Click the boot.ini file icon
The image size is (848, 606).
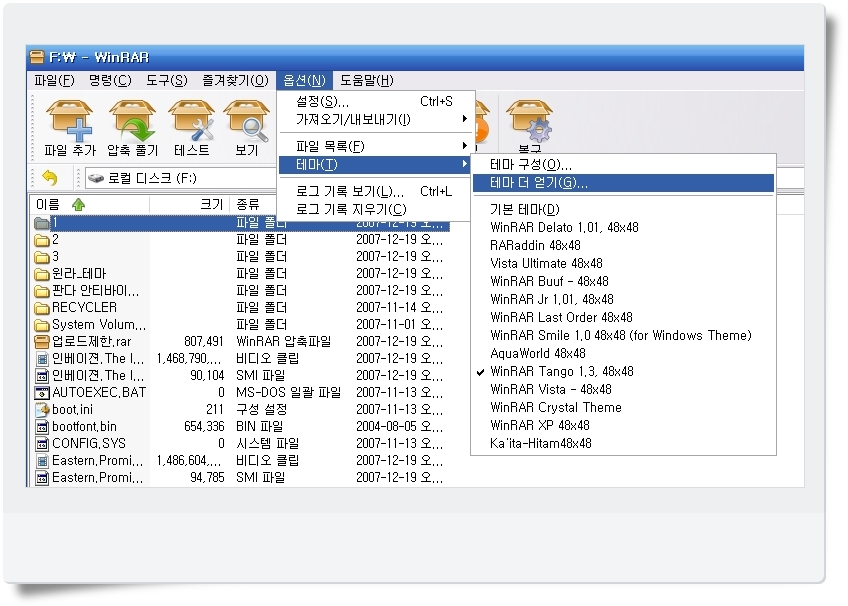click(x=42, y=409)
